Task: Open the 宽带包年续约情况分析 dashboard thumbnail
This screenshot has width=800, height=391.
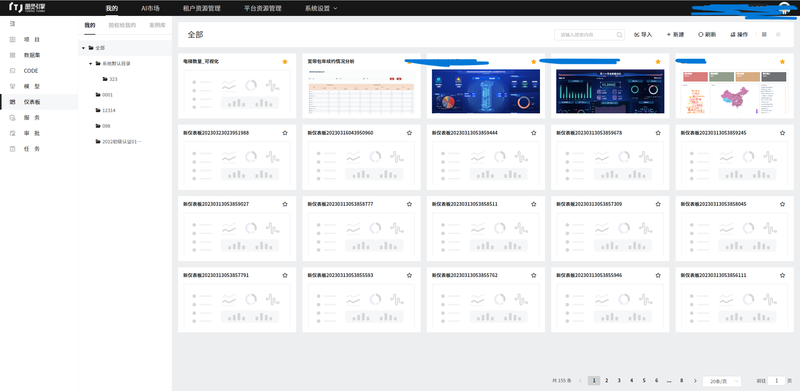Action: [x=361, y=92]
